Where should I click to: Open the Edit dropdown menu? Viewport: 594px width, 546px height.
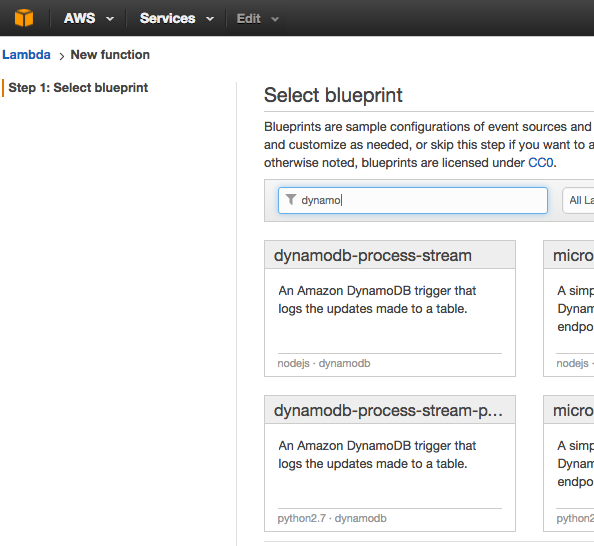tap(258, 19)
